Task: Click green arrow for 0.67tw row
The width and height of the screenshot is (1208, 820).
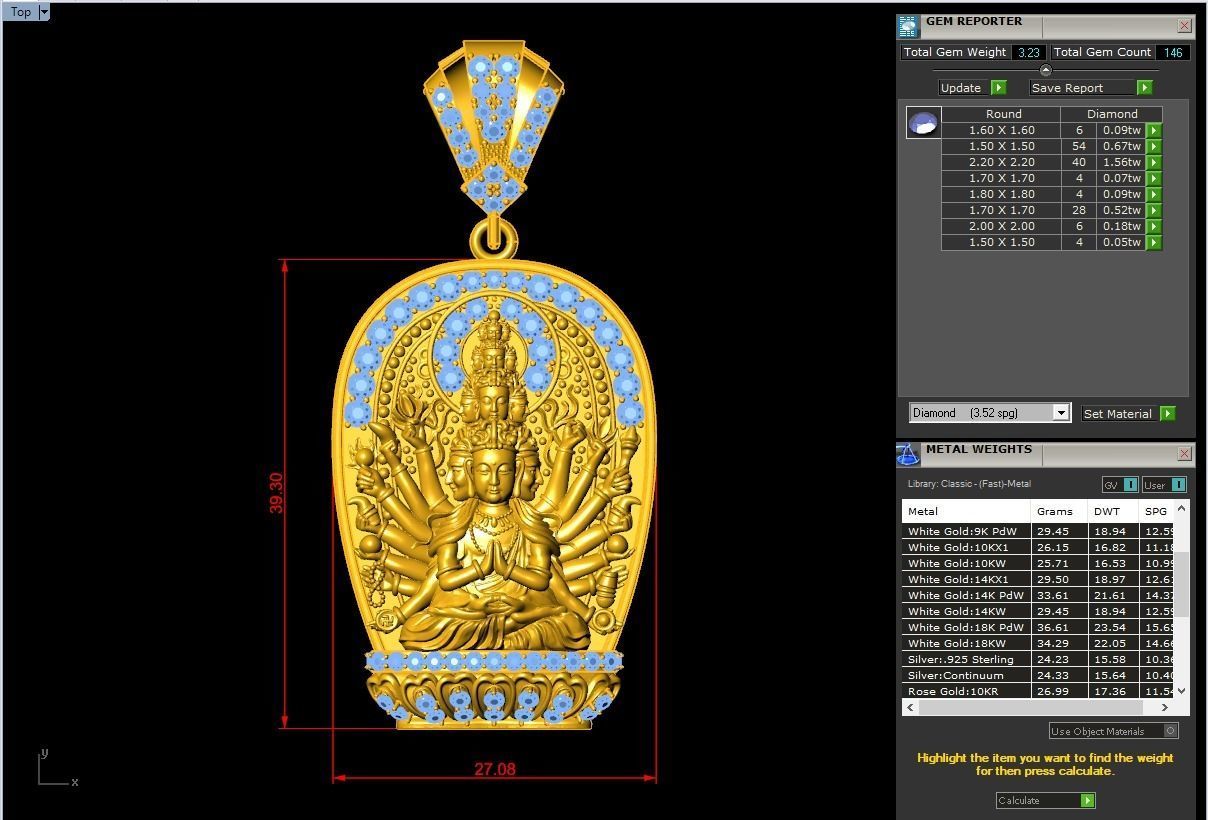Action: 1153,146
